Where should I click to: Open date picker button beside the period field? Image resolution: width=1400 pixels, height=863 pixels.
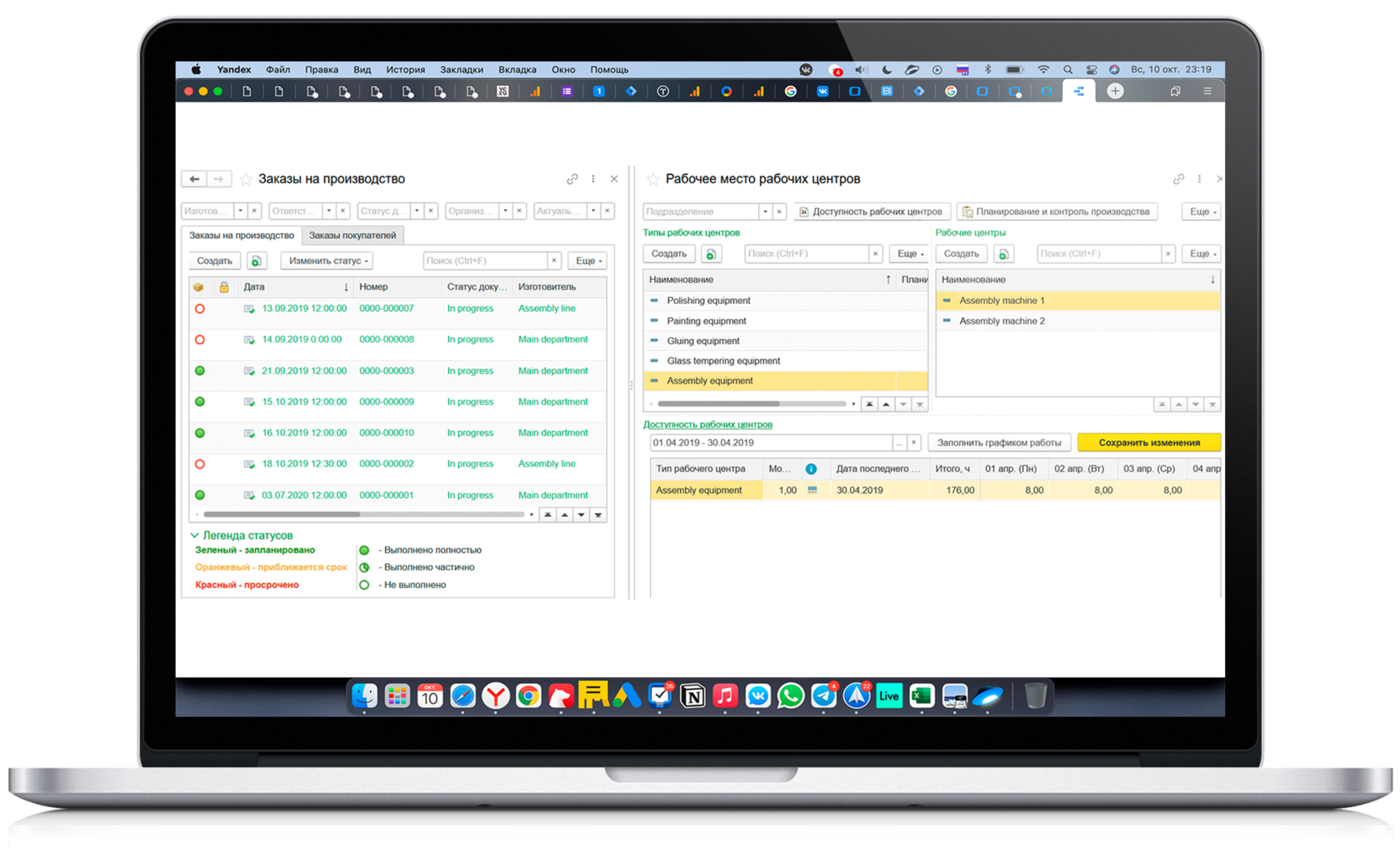click(x=899, y=442)
